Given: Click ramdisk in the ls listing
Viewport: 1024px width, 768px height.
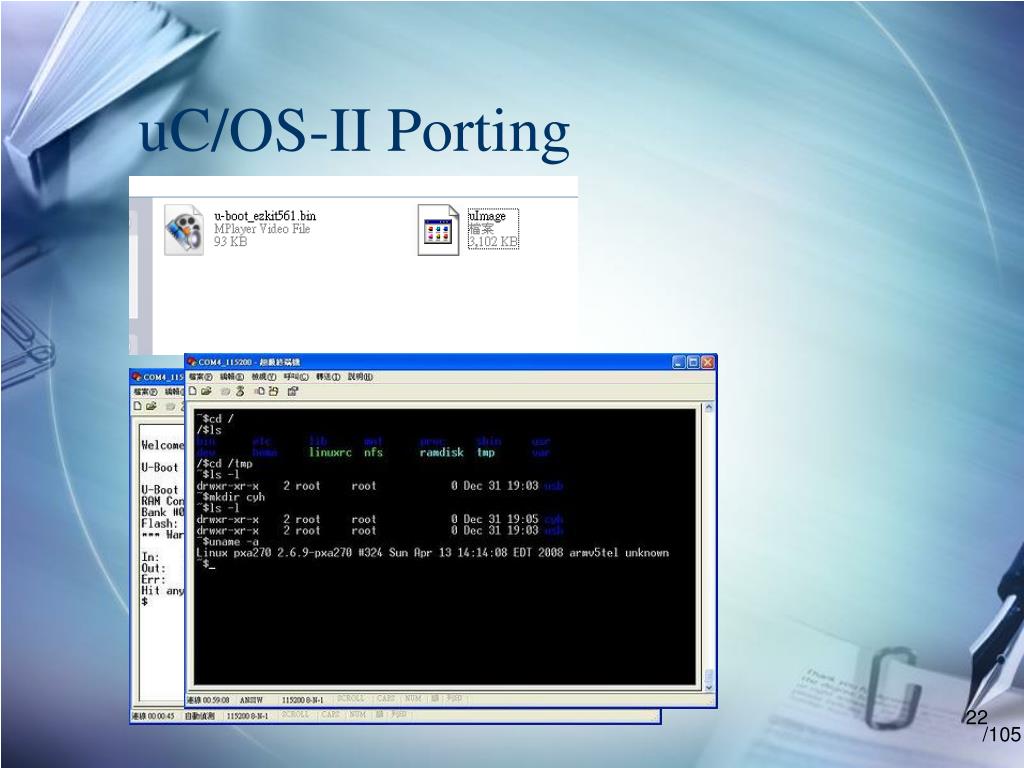Looking at the screenshot, I should coord(441,453).
